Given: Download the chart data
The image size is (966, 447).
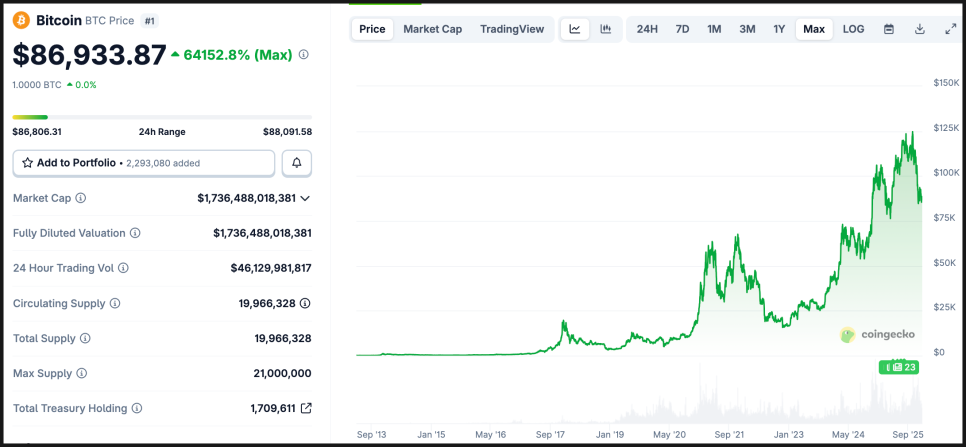Looking at the screenshot, I should 919,29.
